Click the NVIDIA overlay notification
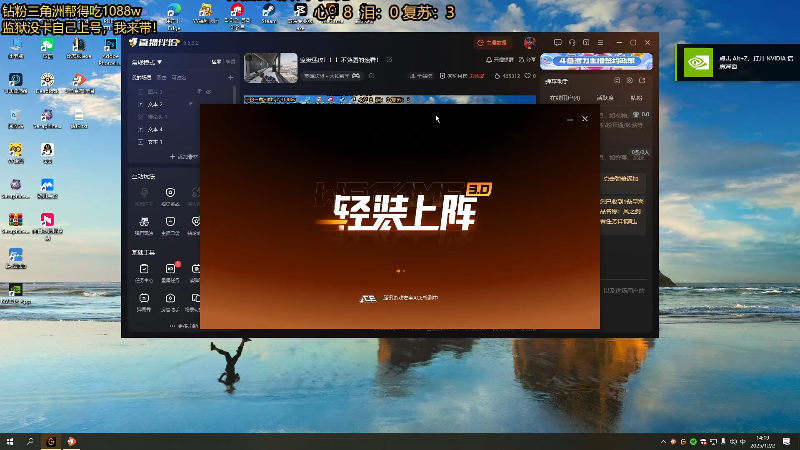The height and width of the screenshot is (450, 800). (738, 62)
